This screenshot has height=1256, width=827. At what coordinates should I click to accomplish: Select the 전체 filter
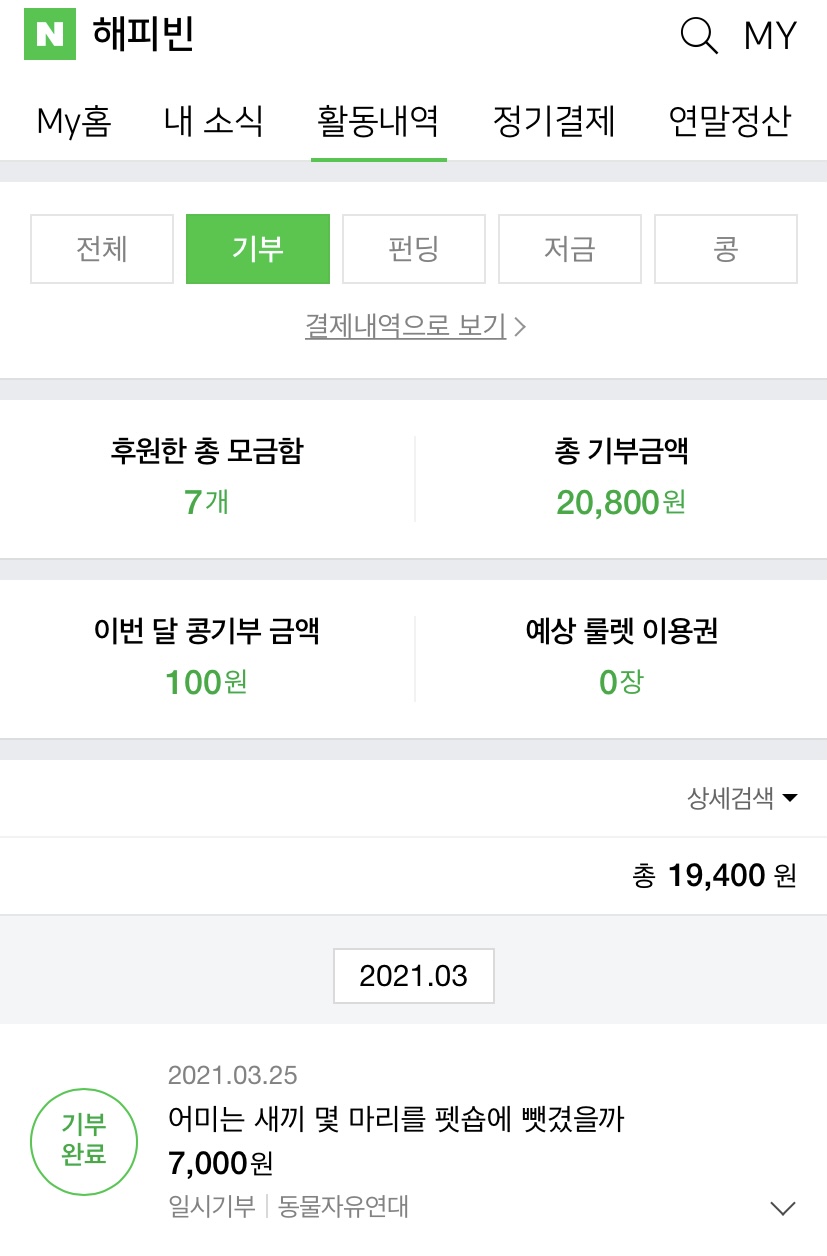[102, 249]
